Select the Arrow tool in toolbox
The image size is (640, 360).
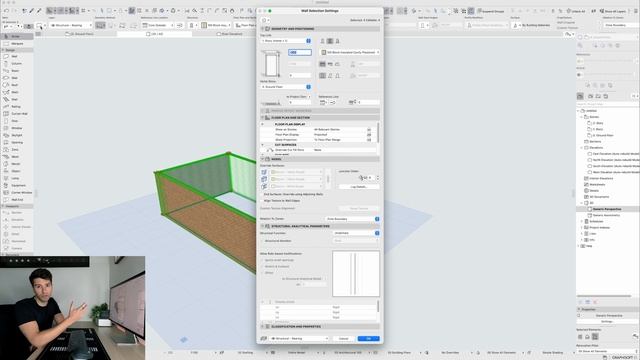(16, 36)
